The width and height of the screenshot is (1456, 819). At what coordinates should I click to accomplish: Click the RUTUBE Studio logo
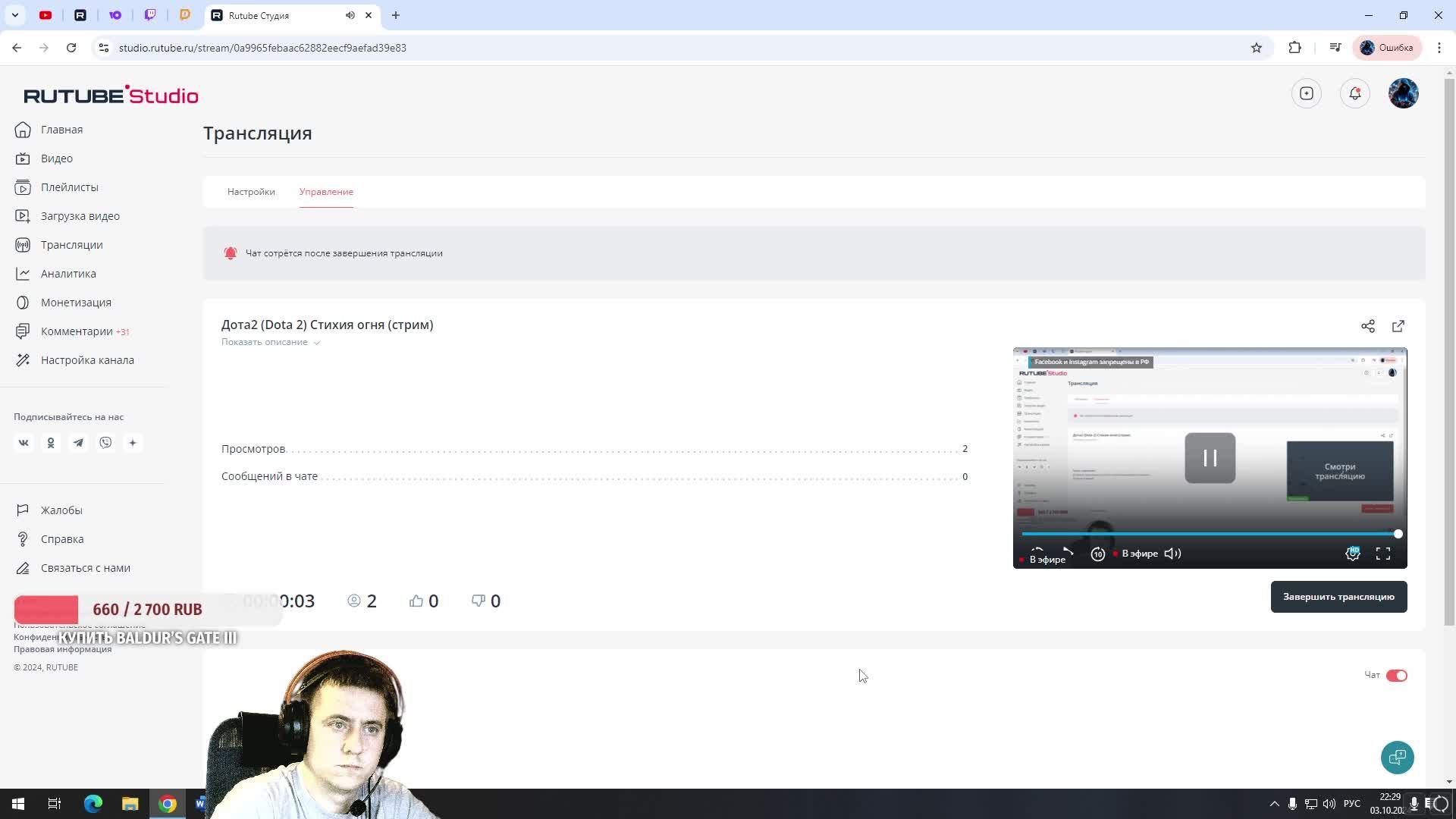tap(111, 95)
